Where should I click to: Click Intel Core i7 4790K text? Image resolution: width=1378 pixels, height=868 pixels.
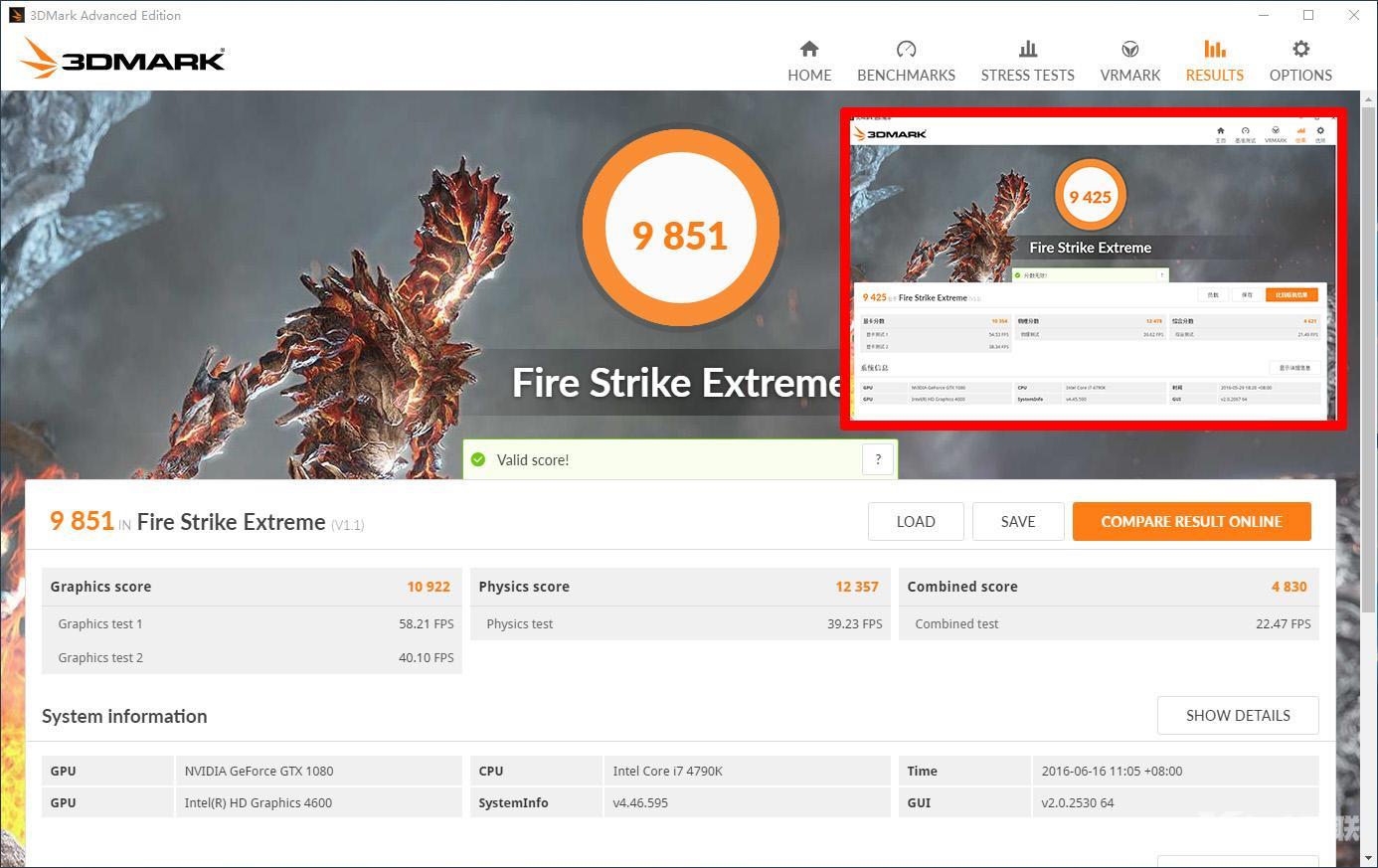667,771
